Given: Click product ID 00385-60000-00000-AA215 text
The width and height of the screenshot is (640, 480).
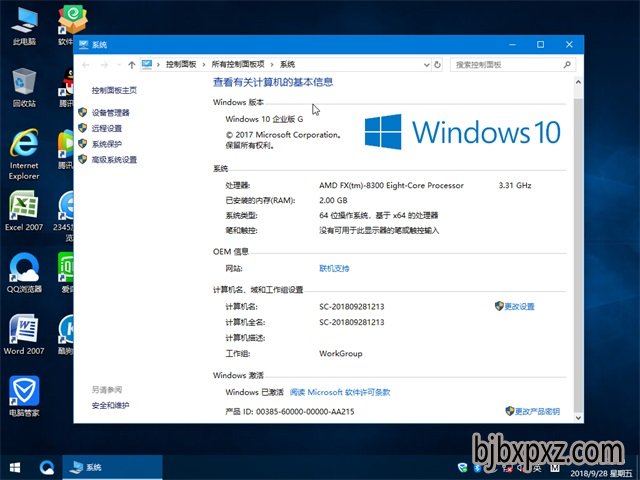Looking at the screenshot, I should [x=305, y=411].
